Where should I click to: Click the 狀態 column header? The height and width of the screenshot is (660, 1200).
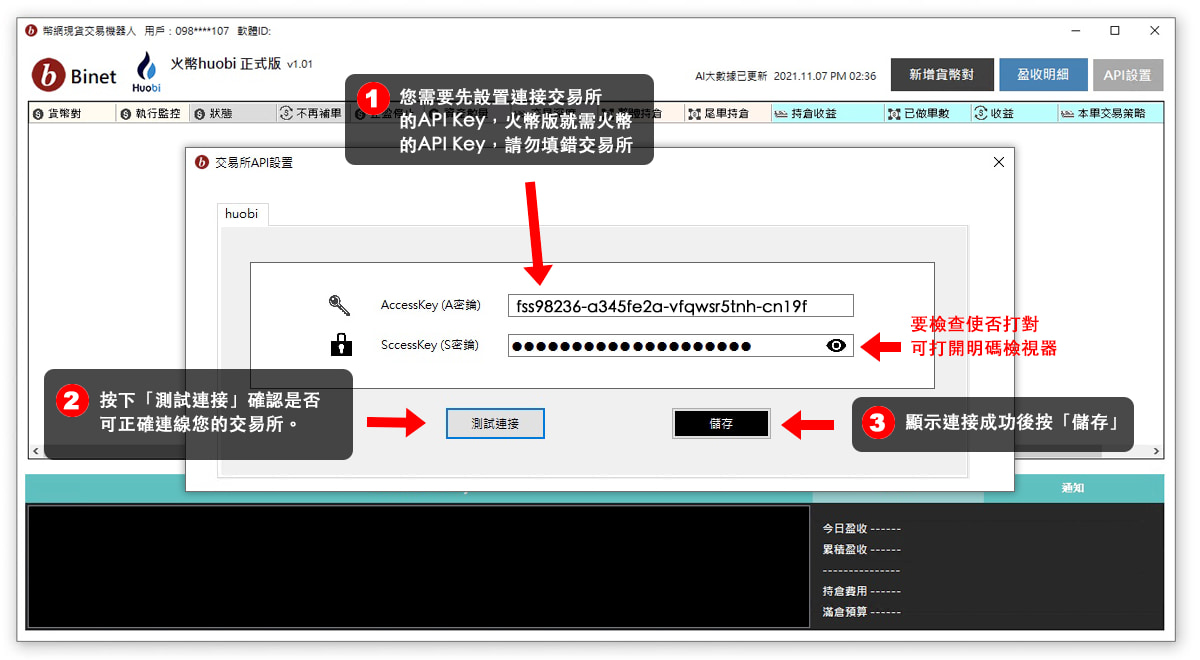point(233,114)
